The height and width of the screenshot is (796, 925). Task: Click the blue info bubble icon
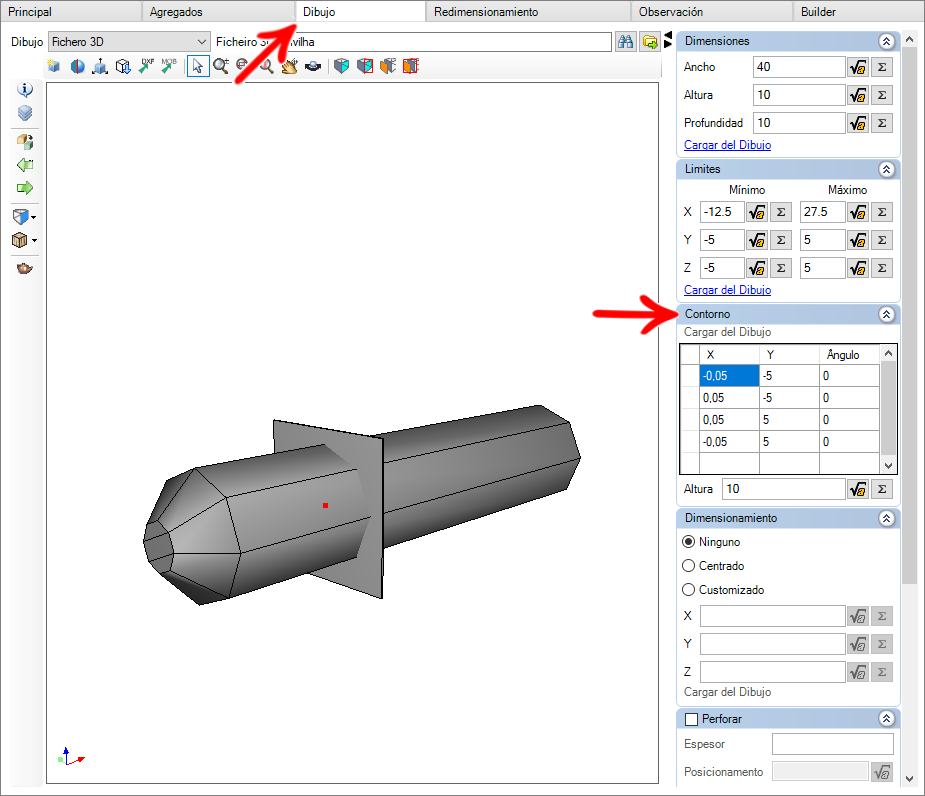pos(25,90)
